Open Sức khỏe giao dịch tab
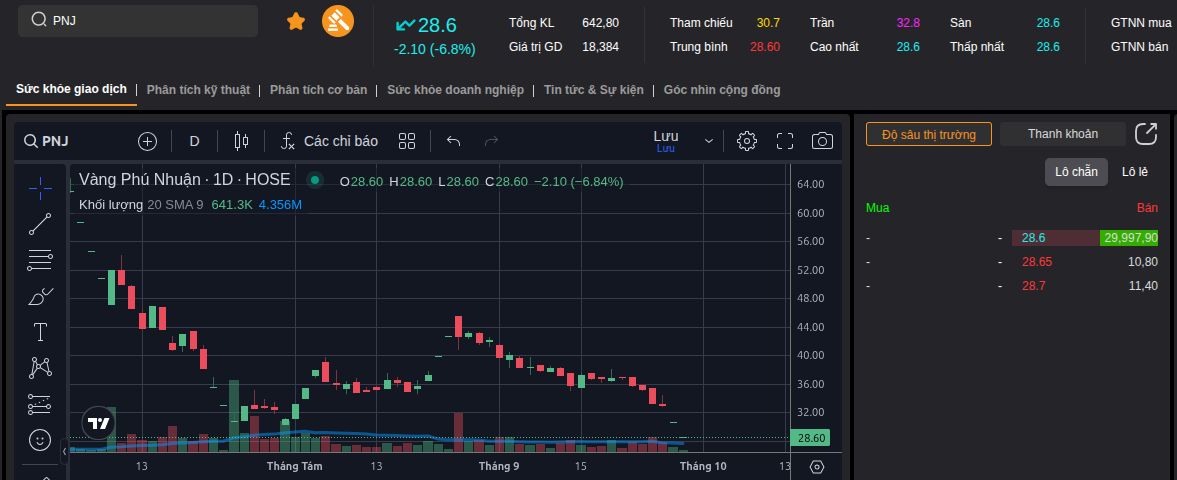The width and height of the screenshot is (1177, 480). [x=71, y=89]
